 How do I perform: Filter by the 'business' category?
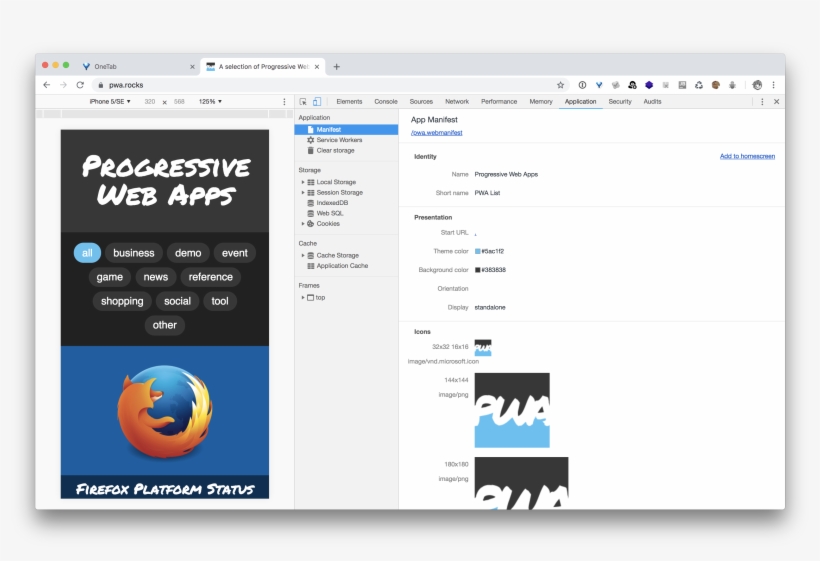pos(134,253)
